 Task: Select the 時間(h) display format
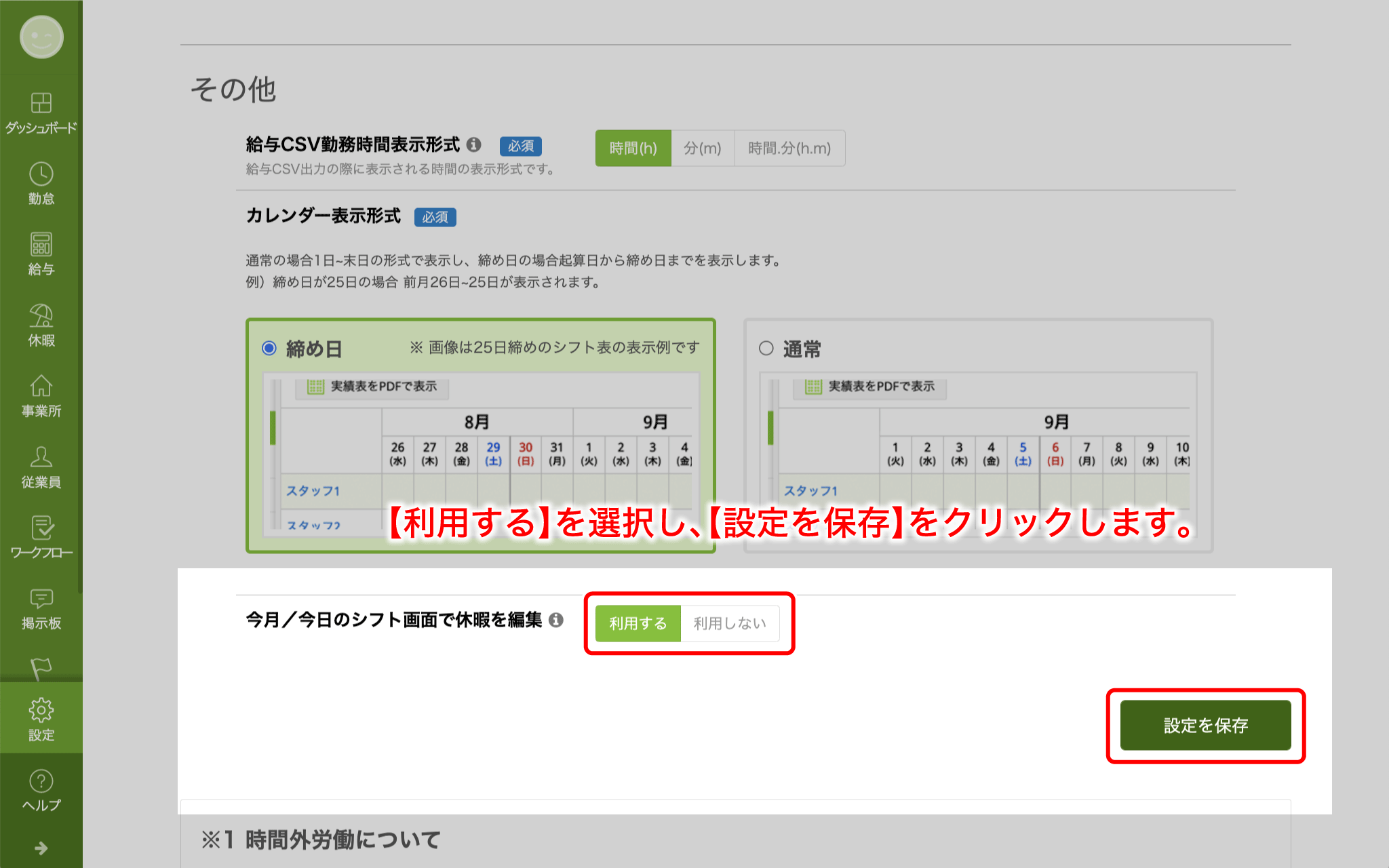633,148
